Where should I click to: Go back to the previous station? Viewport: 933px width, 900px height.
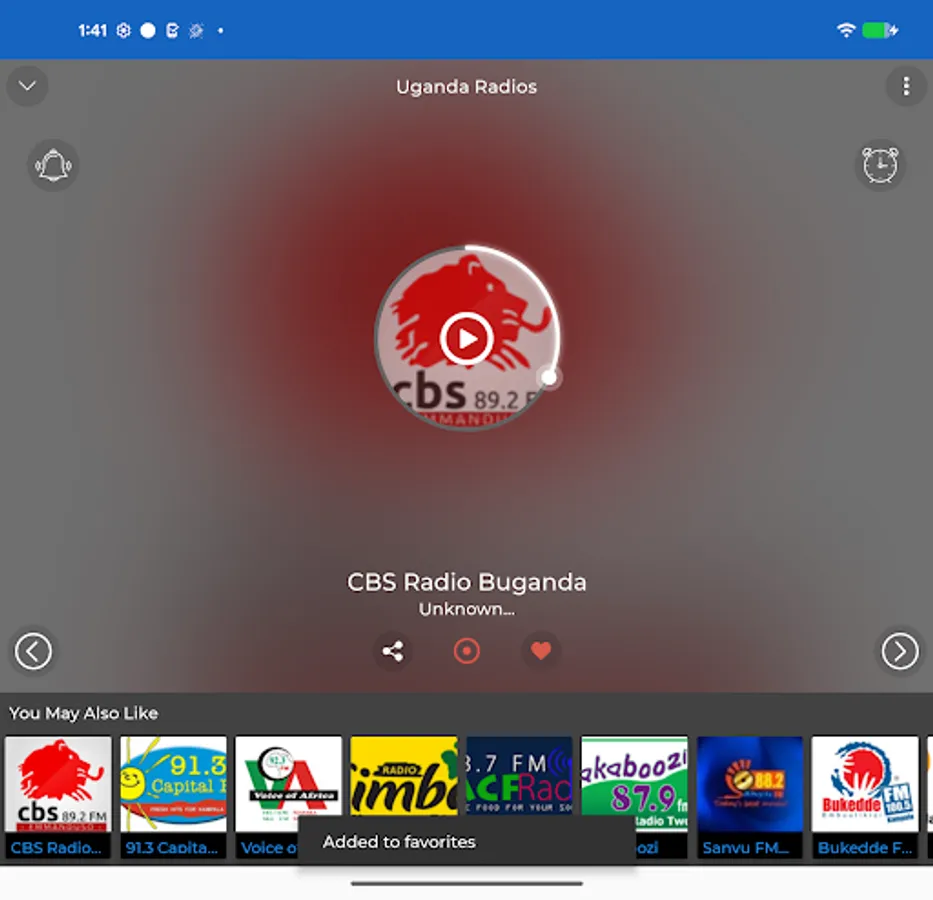(33, 651)
